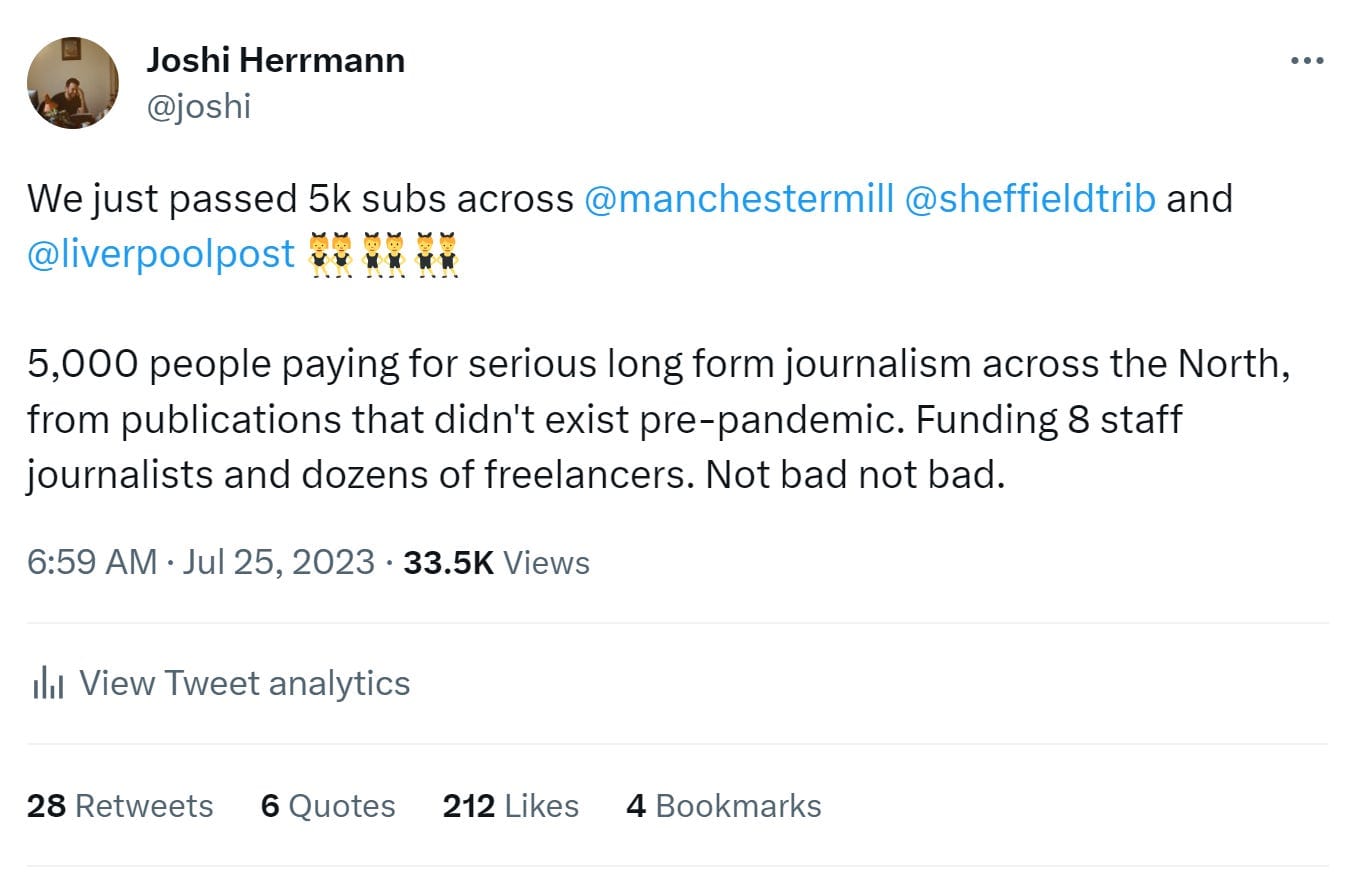1363x885 pixels.
Task: Click Joshi Herrmann's profile avatar
Action: [72, 83]
